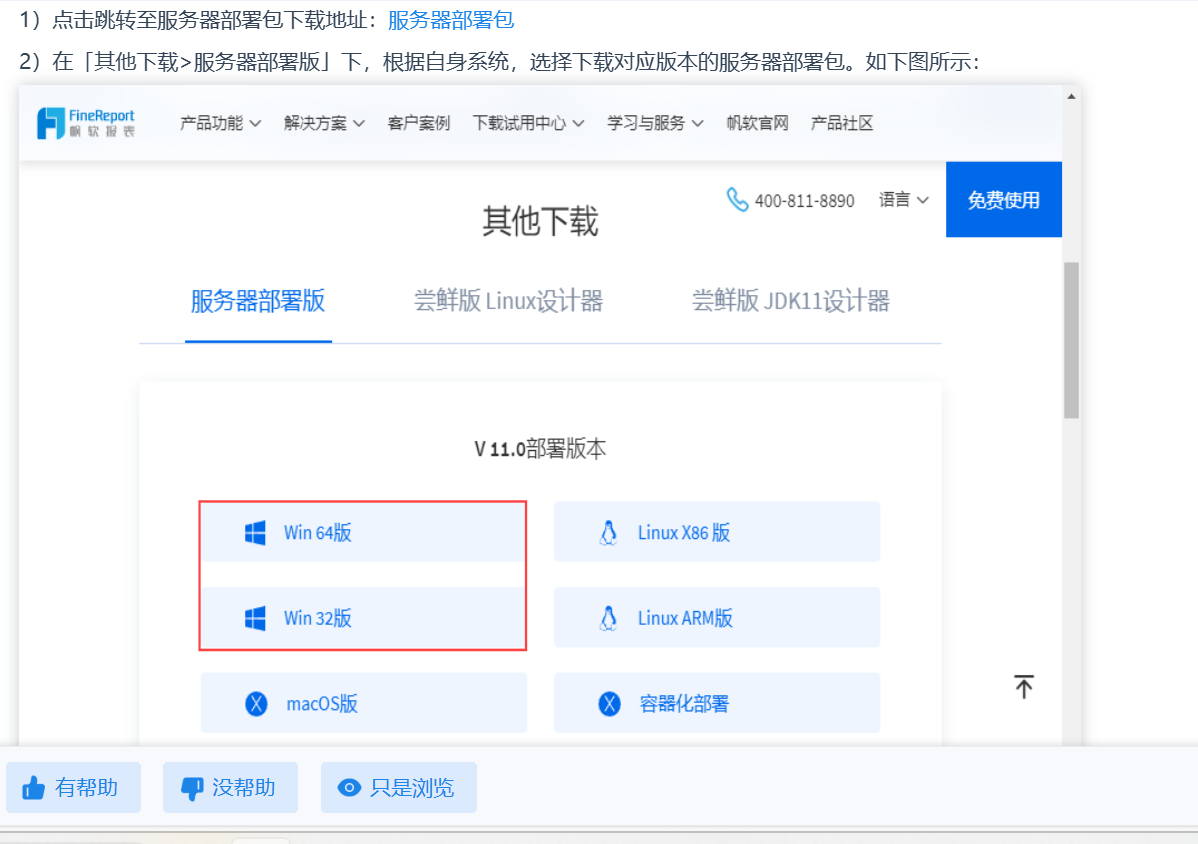This screenshot has height=844, width=1198.
Task: Click the 没帮助 feedback button
Action: pyautogui.click(x=230, y=787)
